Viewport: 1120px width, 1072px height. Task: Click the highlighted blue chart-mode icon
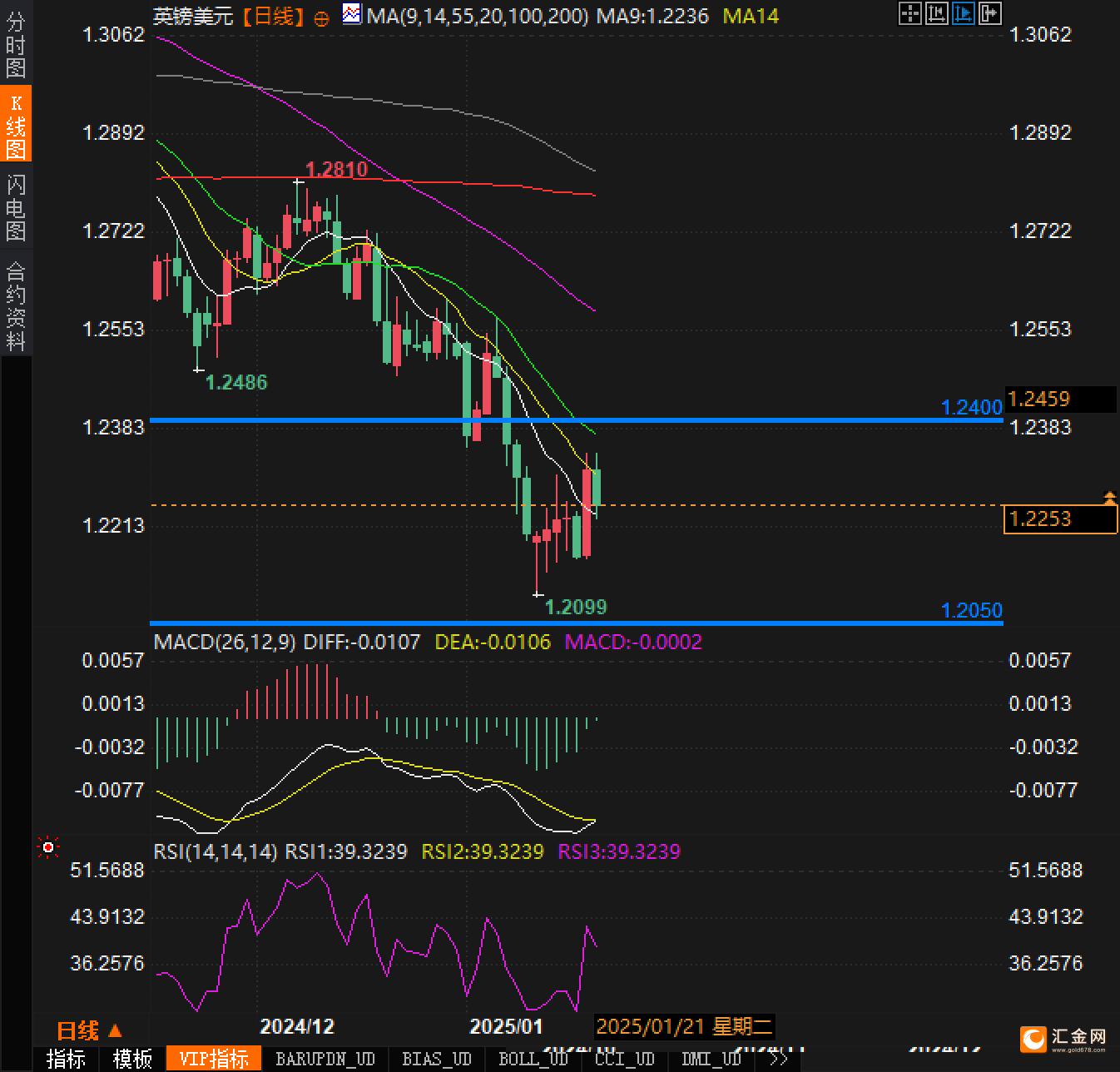point(964,13)
